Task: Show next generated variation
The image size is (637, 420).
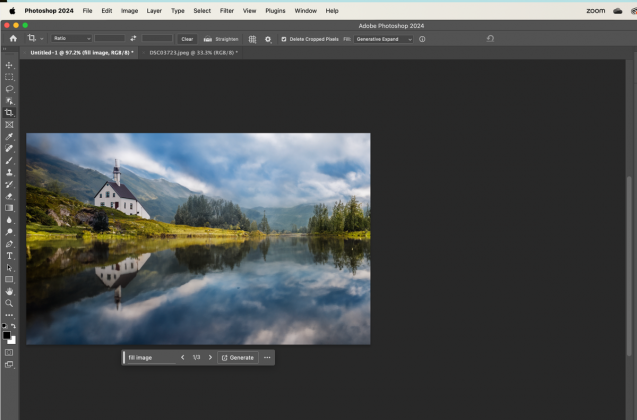Action: pos(210,357)
